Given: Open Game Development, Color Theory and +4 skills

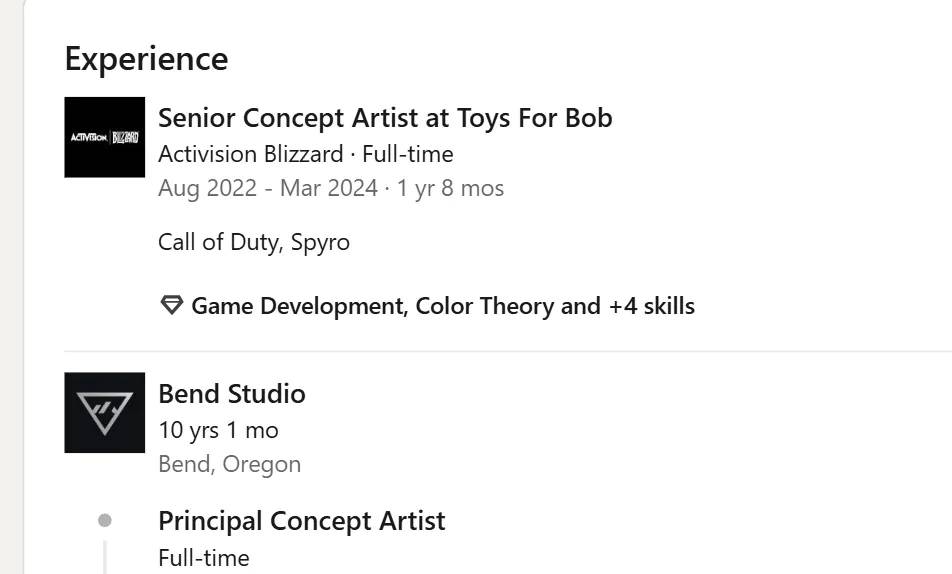Looking at the screenshot, I should [x=442, y=306].
